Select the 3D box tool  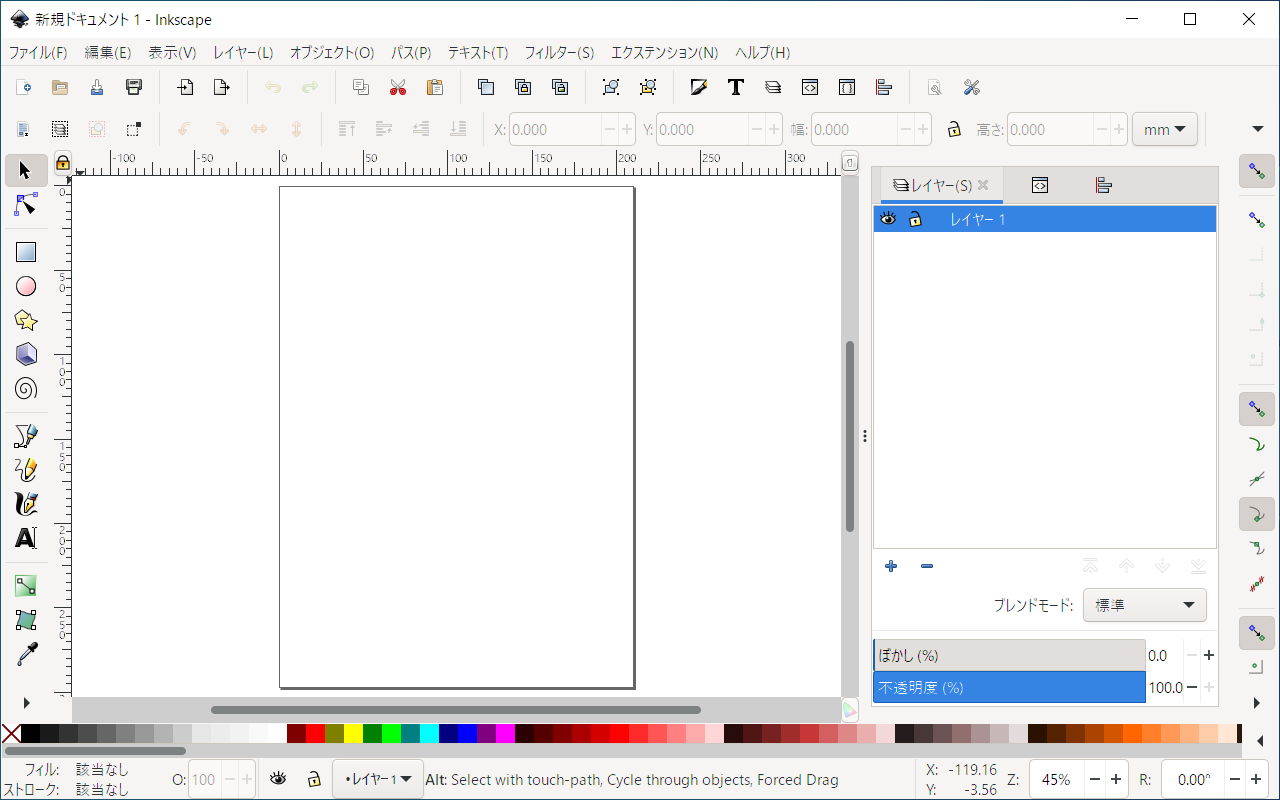point(26,355)
